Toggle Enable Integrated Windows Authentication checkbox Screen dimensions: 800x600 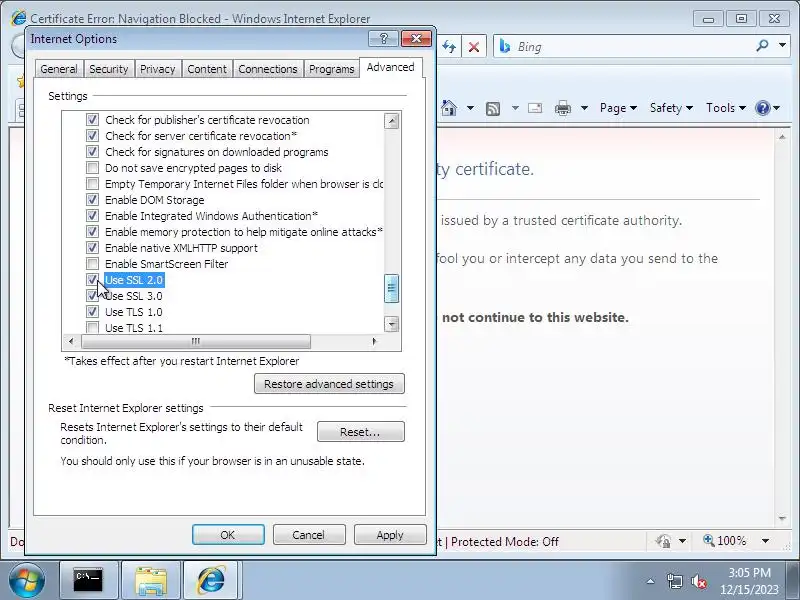click(92, 216)
